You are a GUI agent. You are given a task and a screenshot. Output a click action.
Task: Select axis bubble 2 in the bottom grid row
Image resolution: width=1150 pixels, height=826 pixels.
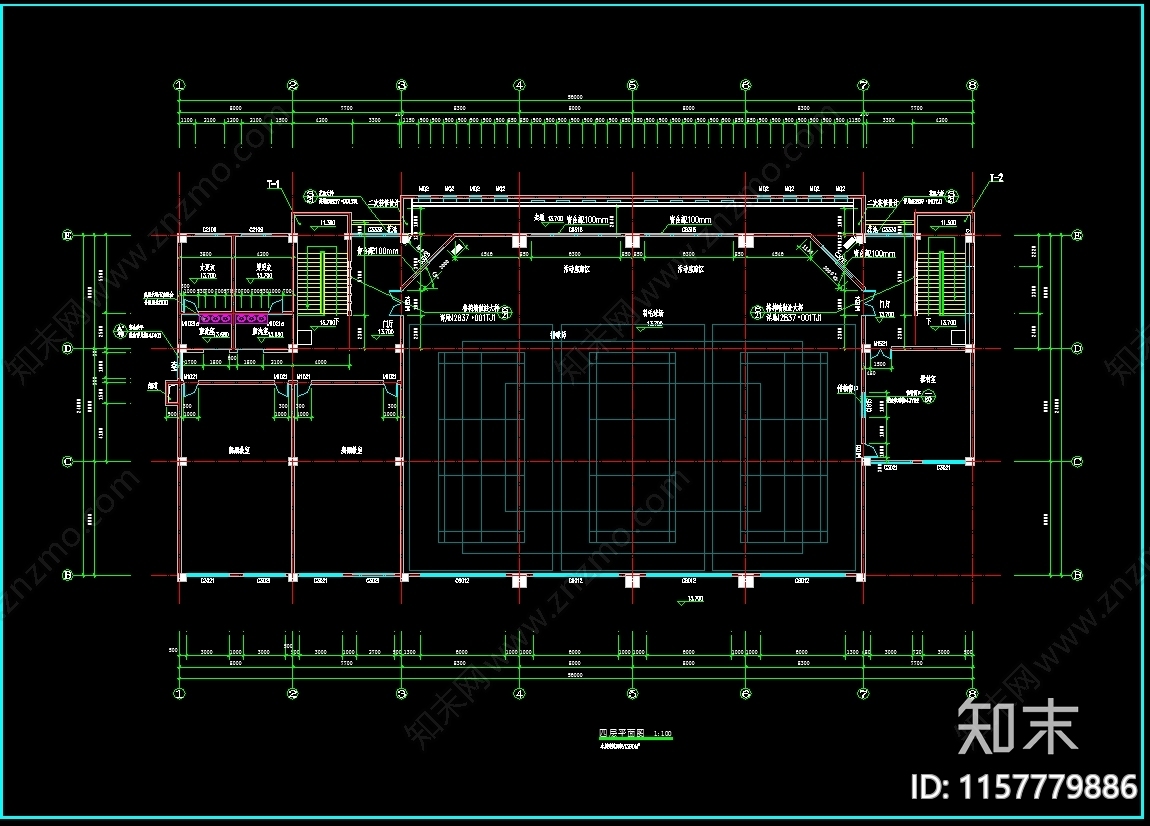click(293, 693)
